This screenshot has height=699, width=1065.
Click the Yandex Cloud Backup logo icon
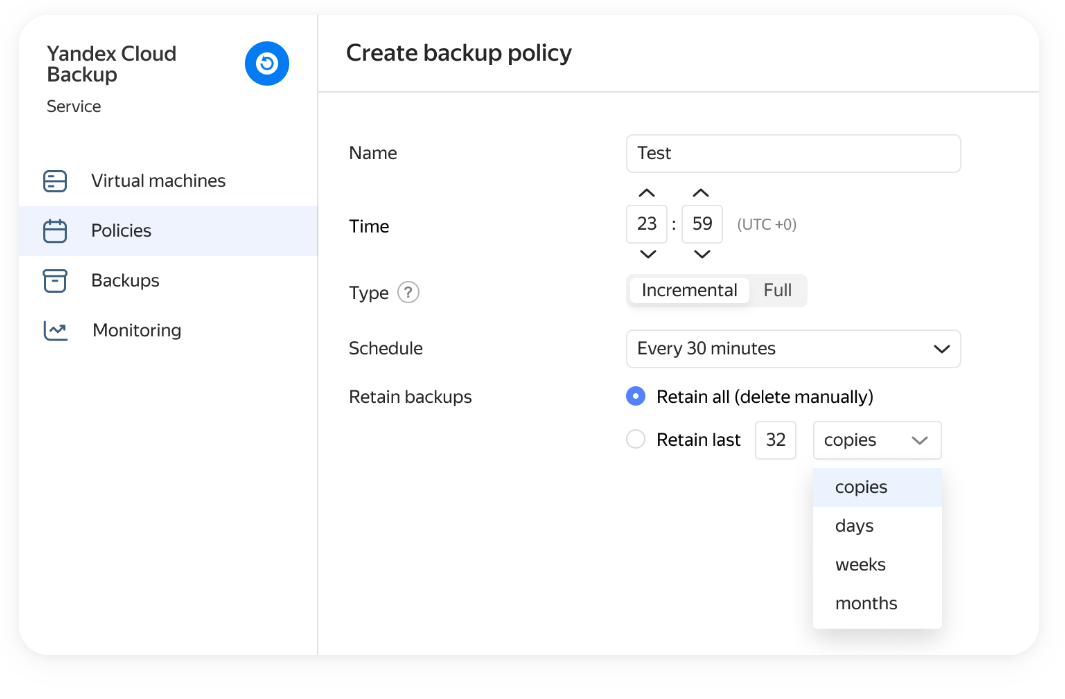tap(267, 64)
